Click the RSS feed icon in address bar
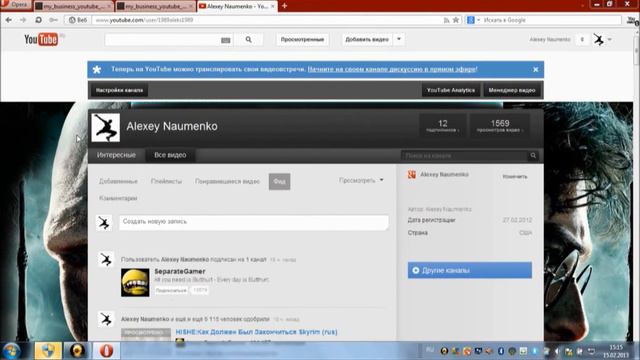This screenshot has height=360, width=640. [446, 20]
